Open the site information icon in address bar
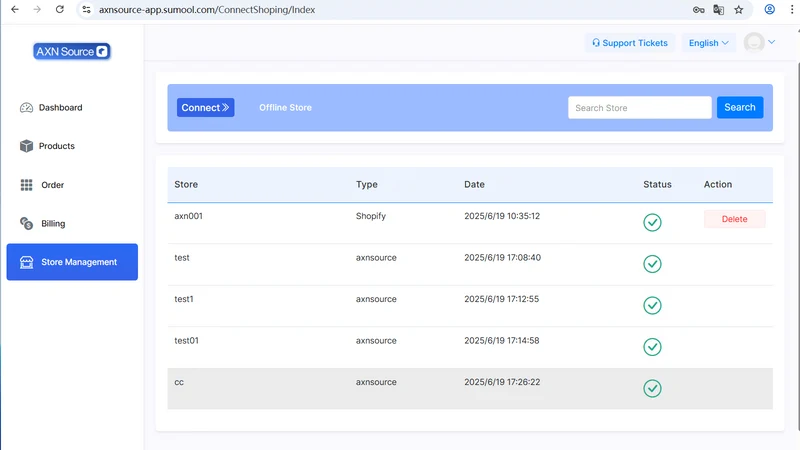Viewport: 800px width, 450px height. (x=86, y=10)
